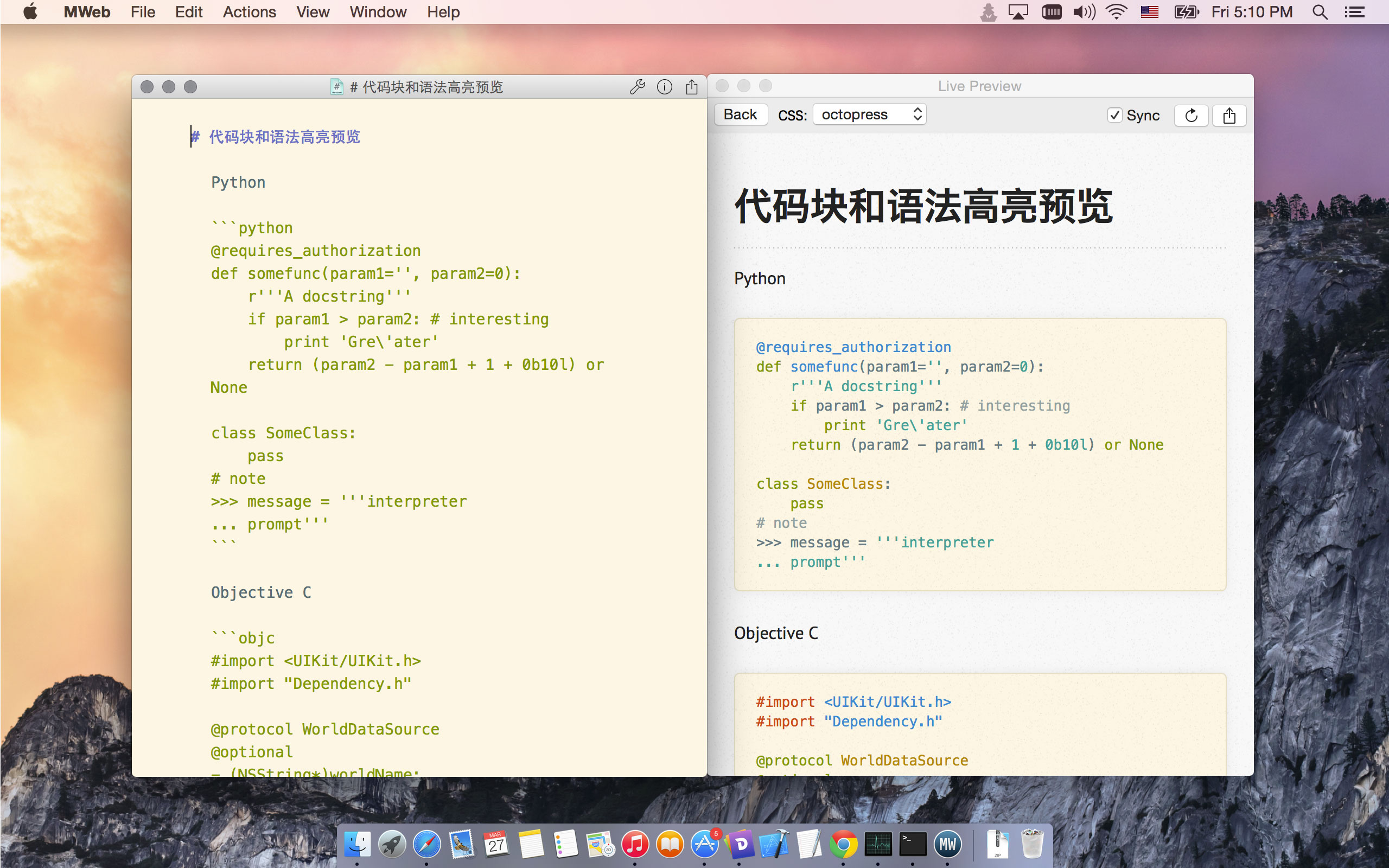Open the document info icon

click(664, 87)
